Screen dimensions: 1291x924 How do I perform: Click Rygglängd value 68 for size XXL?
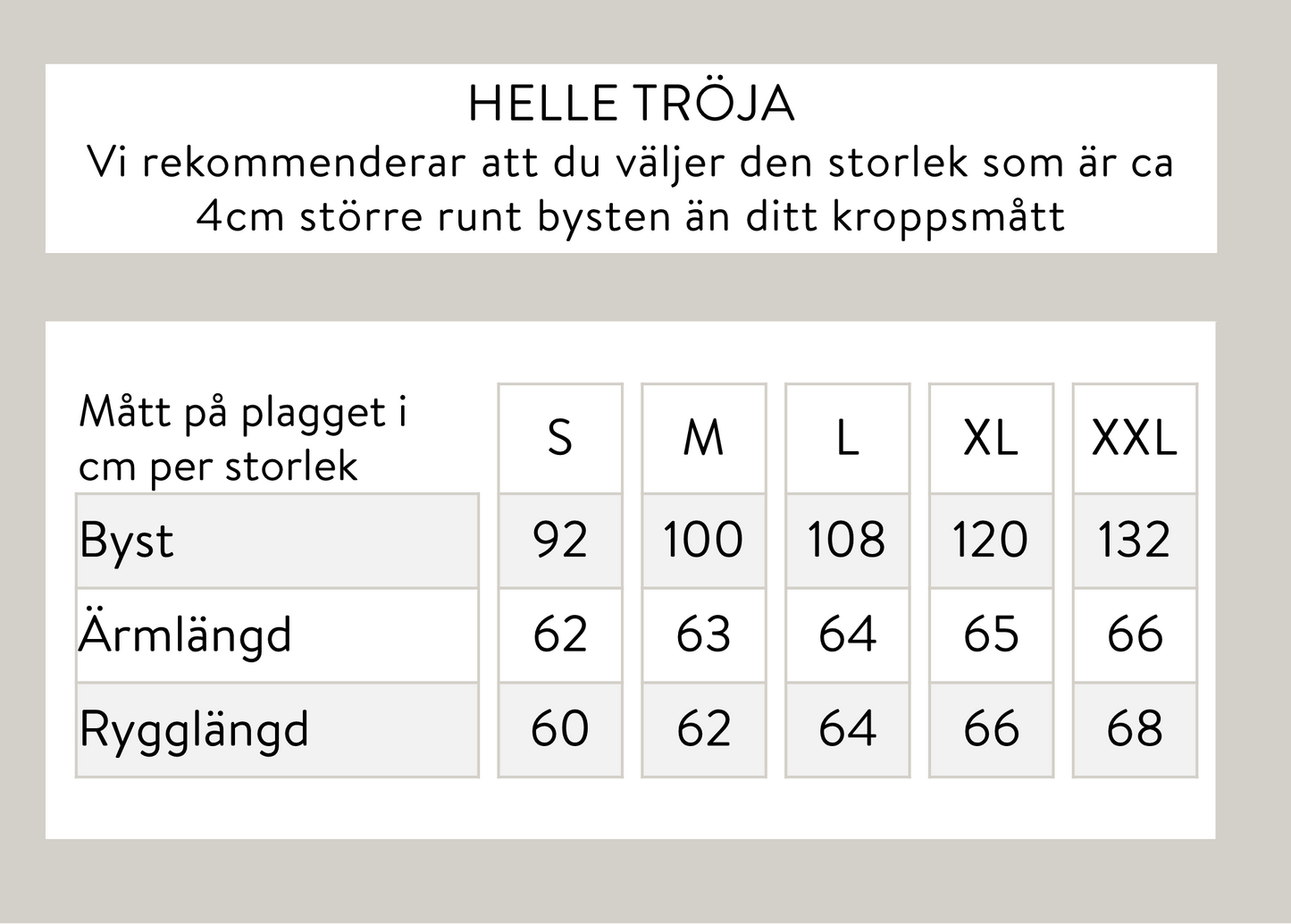pos(1135,729)
